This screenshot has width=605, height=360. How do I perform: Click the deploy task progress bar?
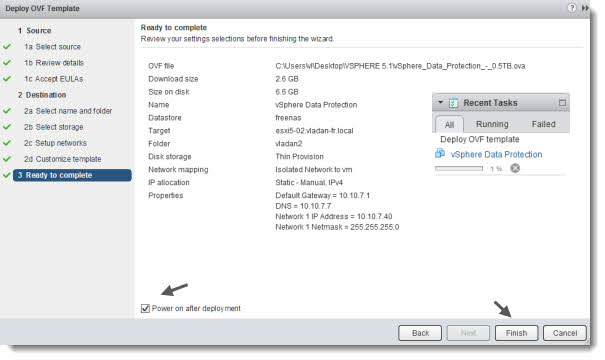(x=459, y=169)
